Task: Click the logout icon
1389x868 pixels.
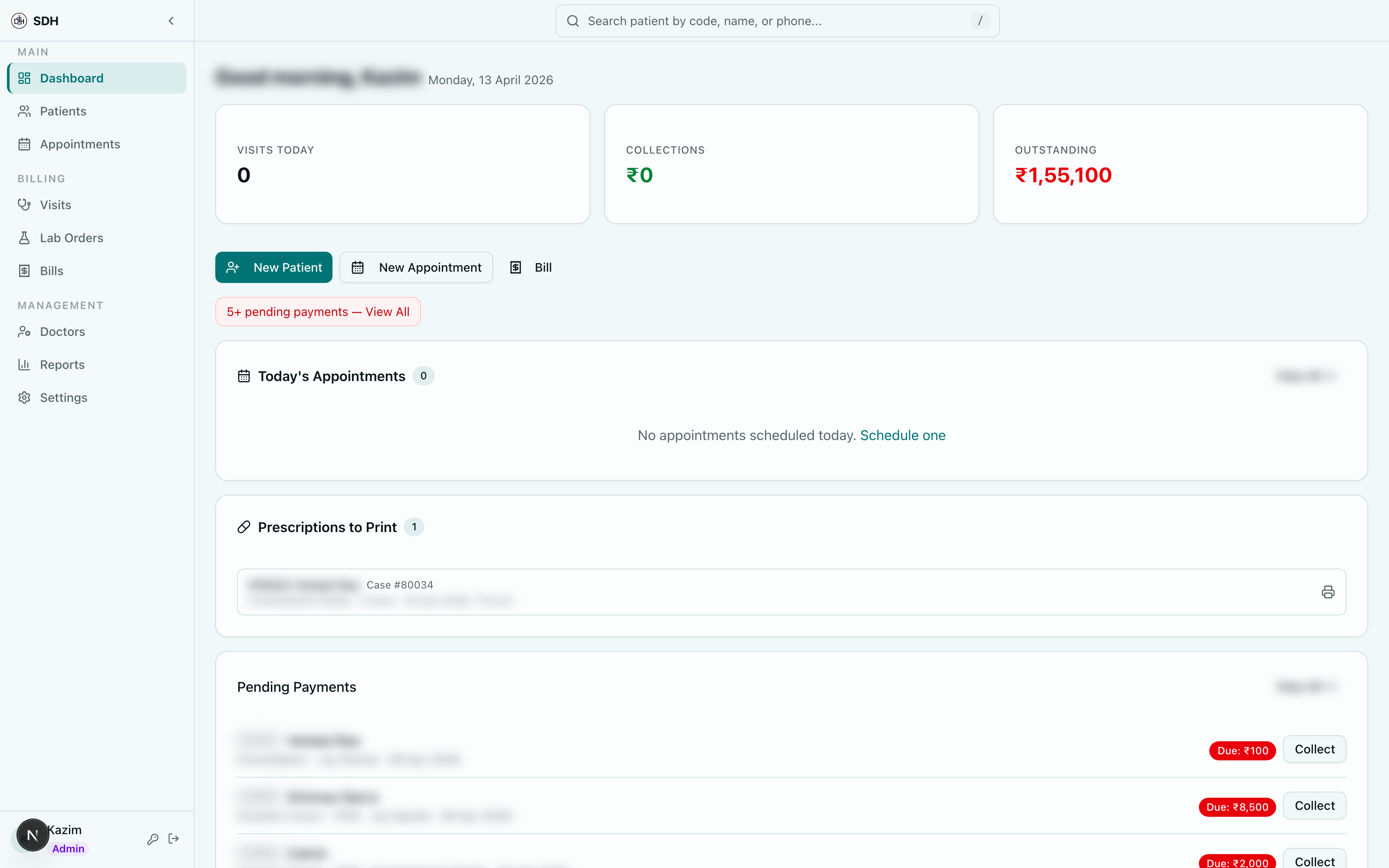Action: [x=174, y=839]
